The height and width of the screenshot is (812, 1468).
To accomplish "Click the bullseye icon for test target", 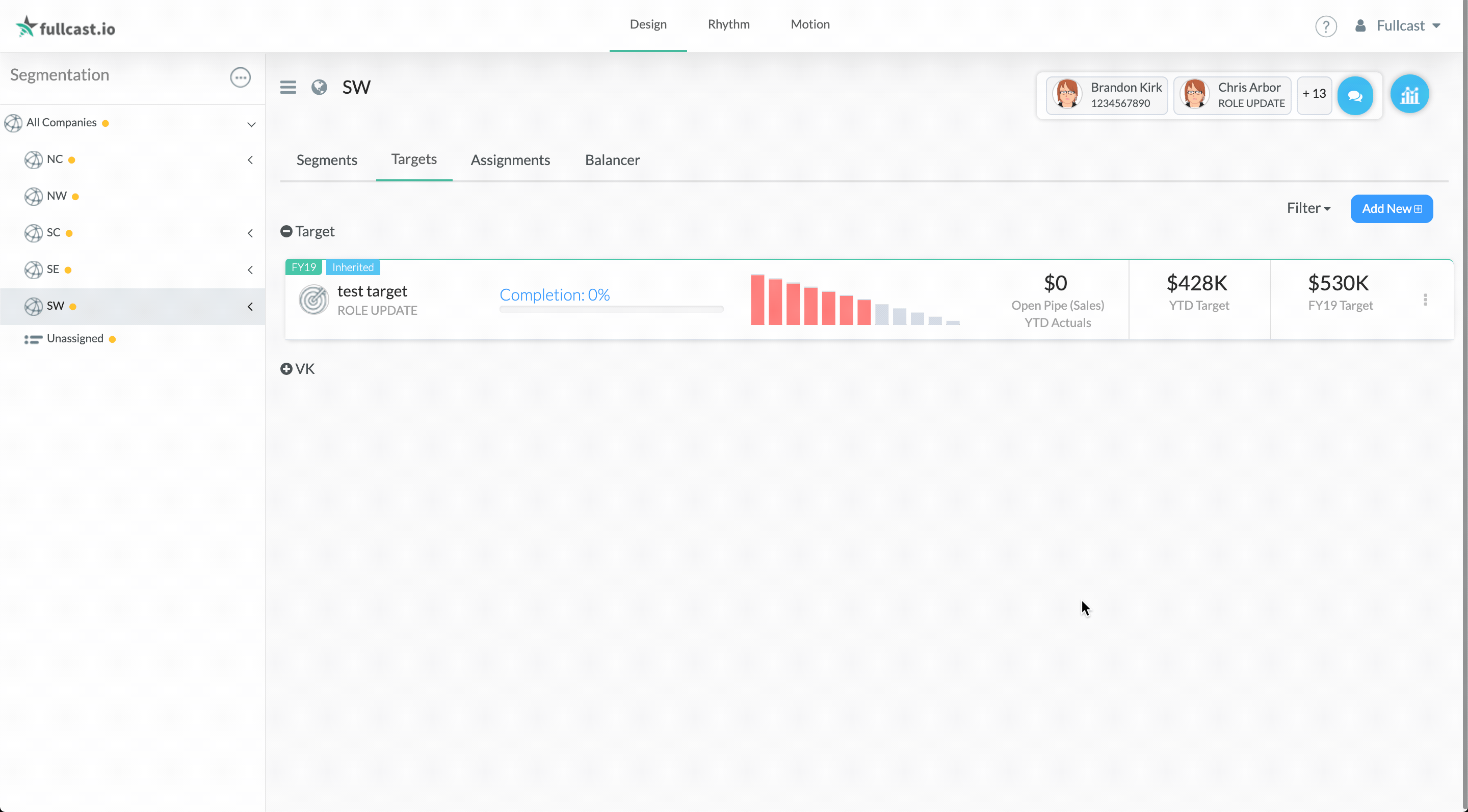I will click(313, 300).
